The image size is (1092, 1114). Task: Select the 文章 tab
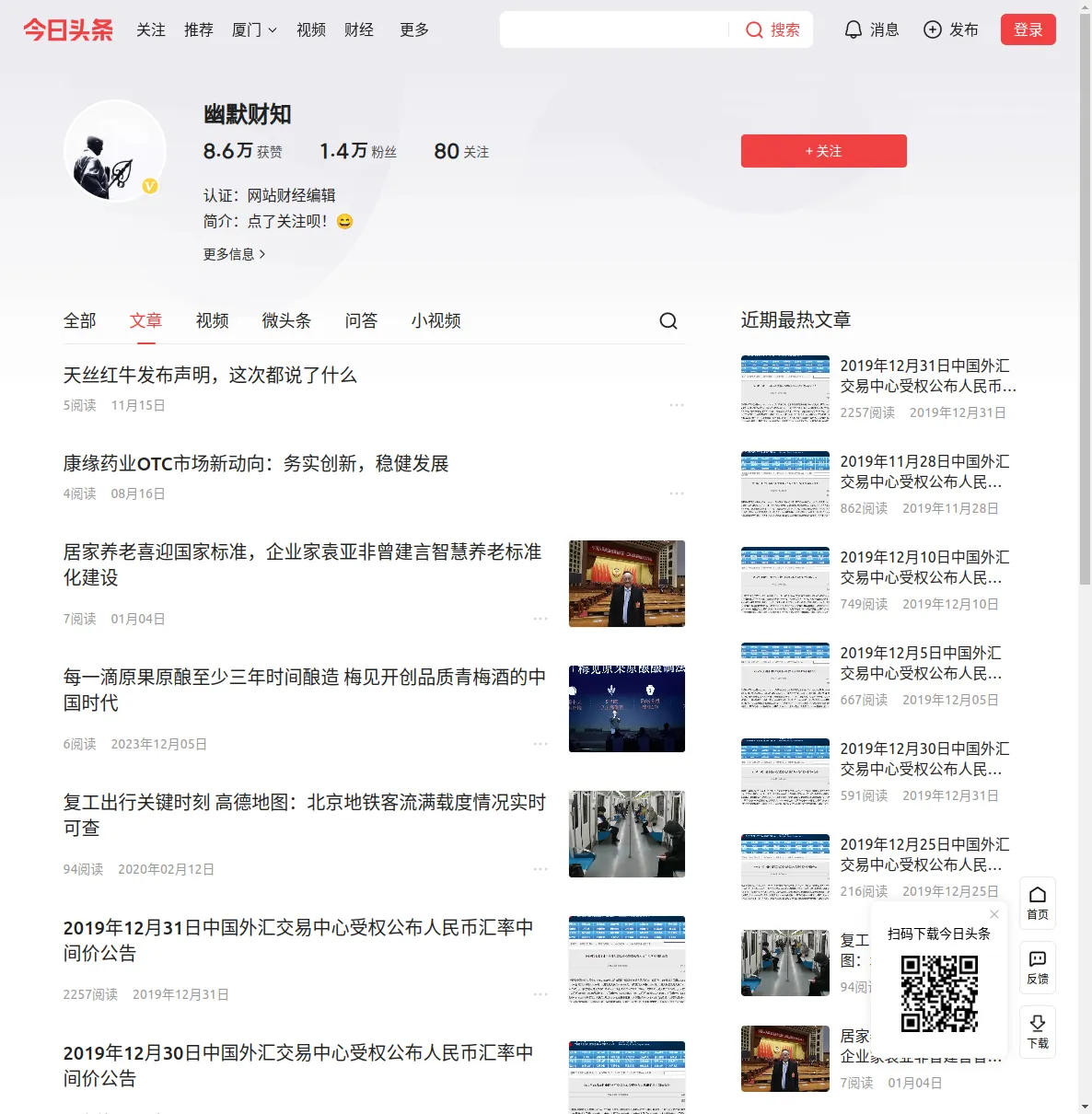point(146,320)
